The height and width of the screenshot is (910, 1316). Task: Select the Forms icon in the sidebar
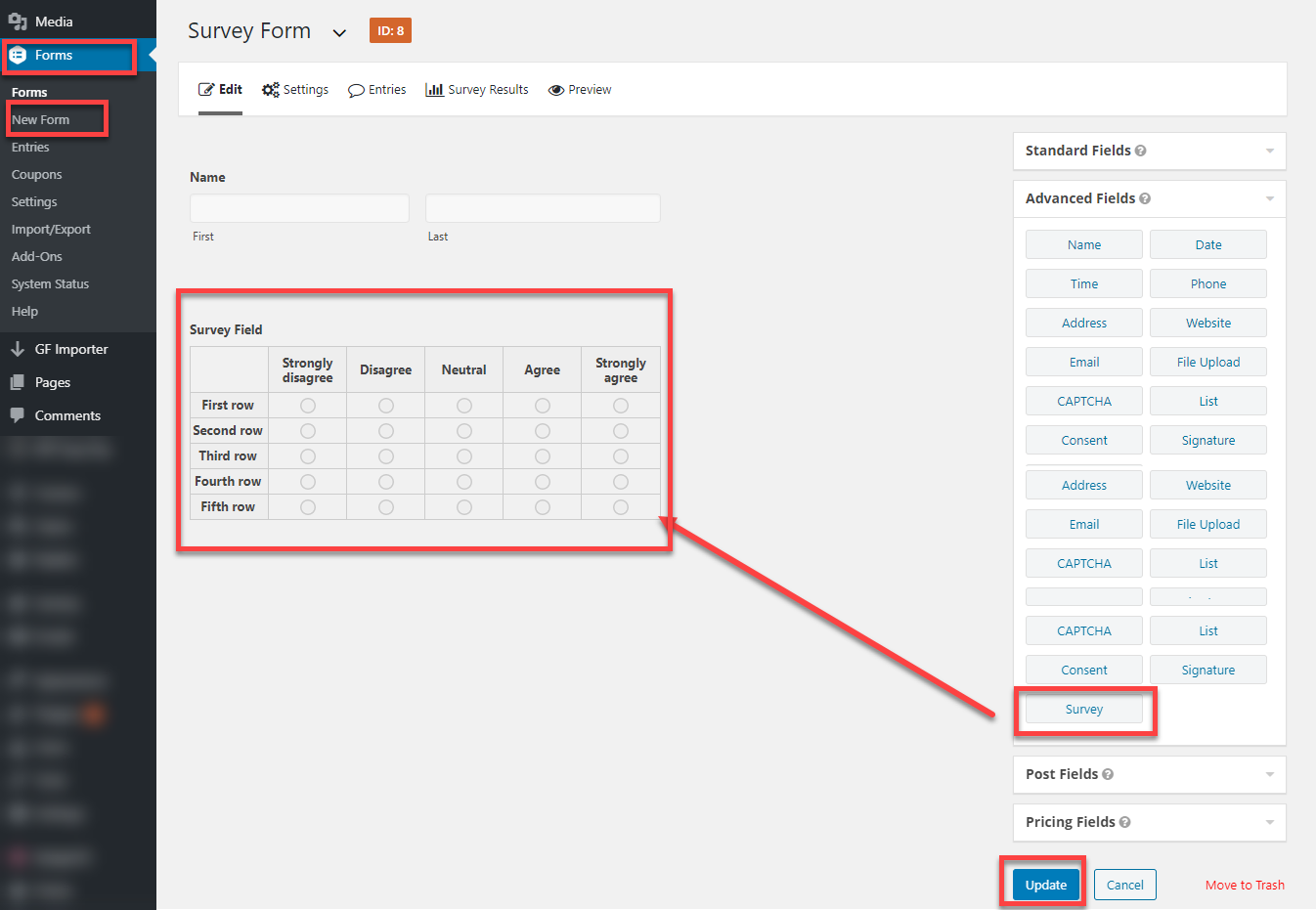[x=20, y=56]
